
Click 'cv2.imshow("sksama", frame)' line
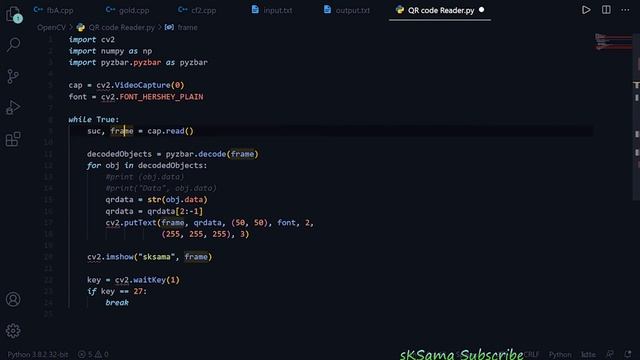(x=149, y=257)
